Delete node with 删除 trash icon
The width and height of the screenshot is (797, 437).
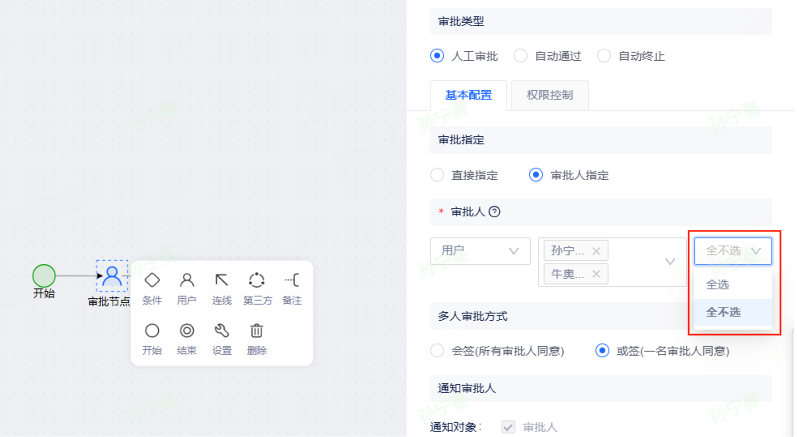coord(256,331)
